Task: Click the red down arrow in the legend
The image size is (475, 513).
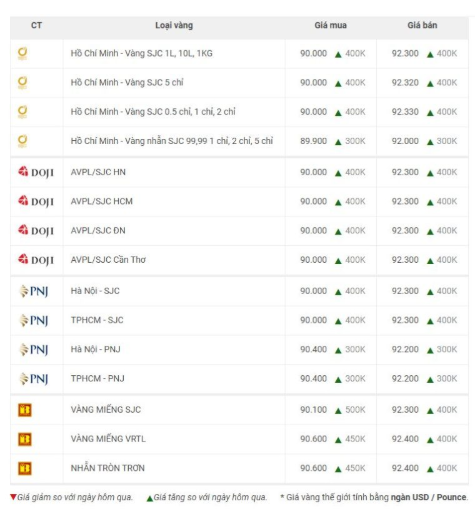Action: 13,497
